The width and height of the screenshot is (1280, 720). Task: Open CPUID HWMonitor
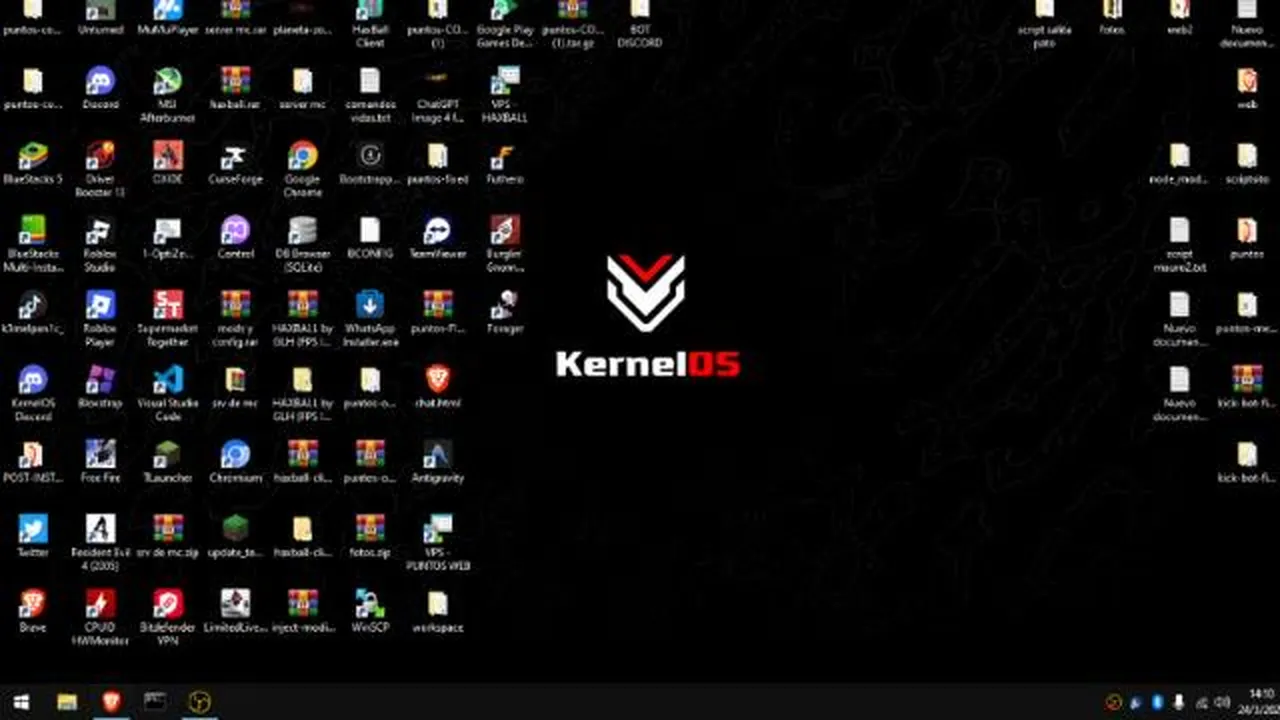(x=100, y=617)
